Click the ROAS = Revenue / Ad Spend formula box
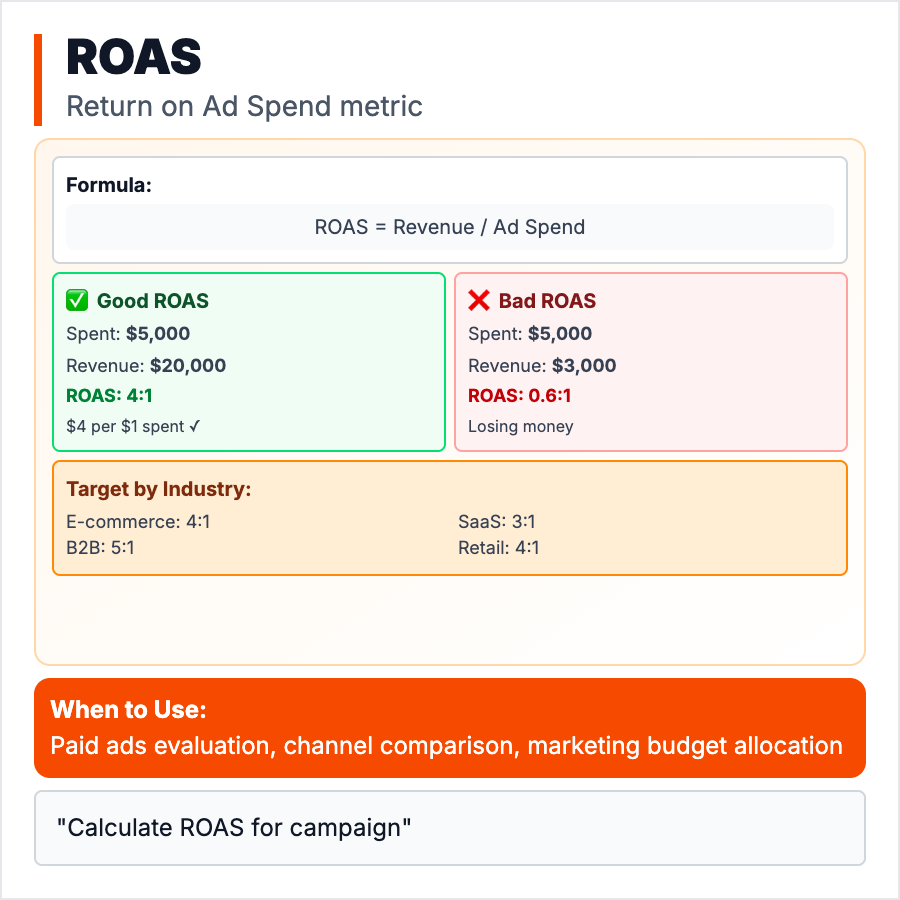 pyautogui.click(x=449, y=227)
